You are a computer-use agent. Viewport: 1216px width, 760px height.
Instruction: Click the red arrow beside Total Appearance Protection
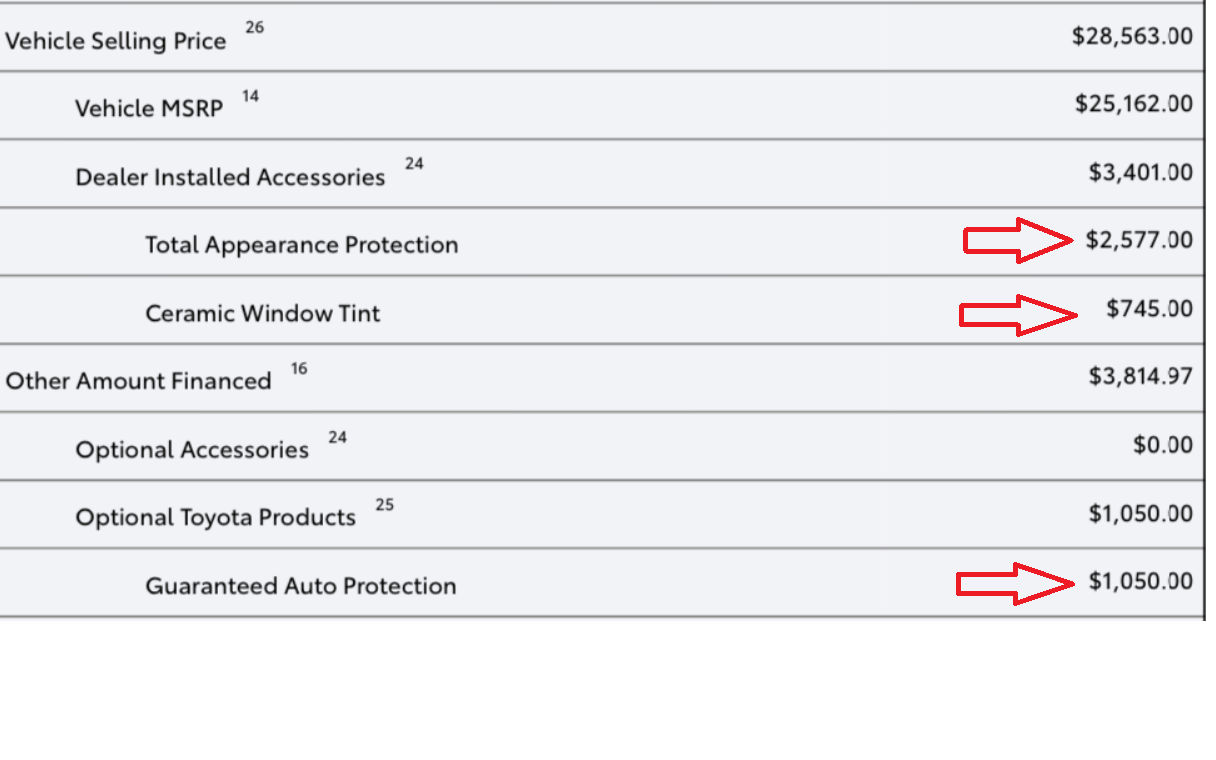[x=1017, y=241]
